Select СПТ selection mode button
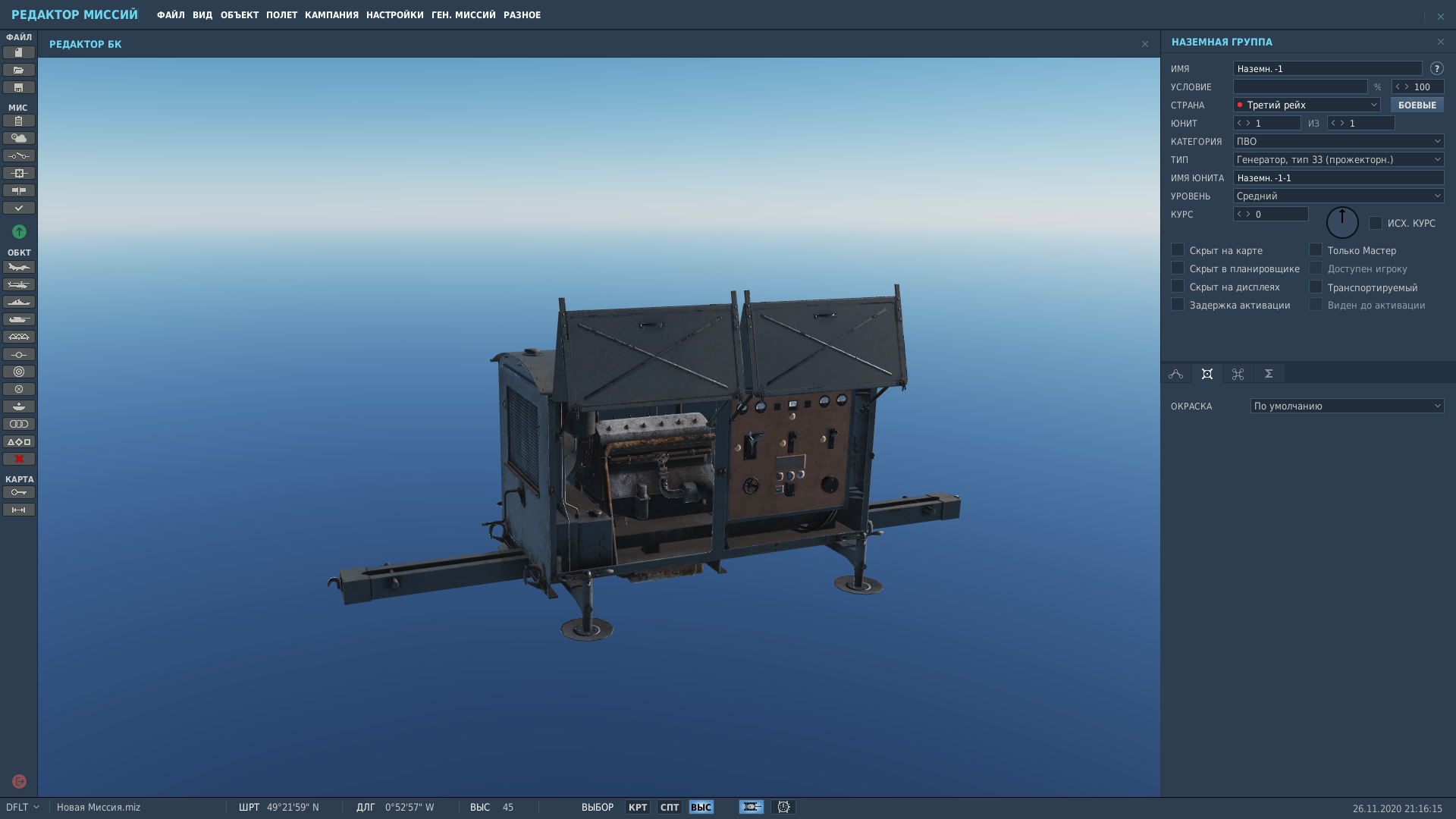 [670, 807]
